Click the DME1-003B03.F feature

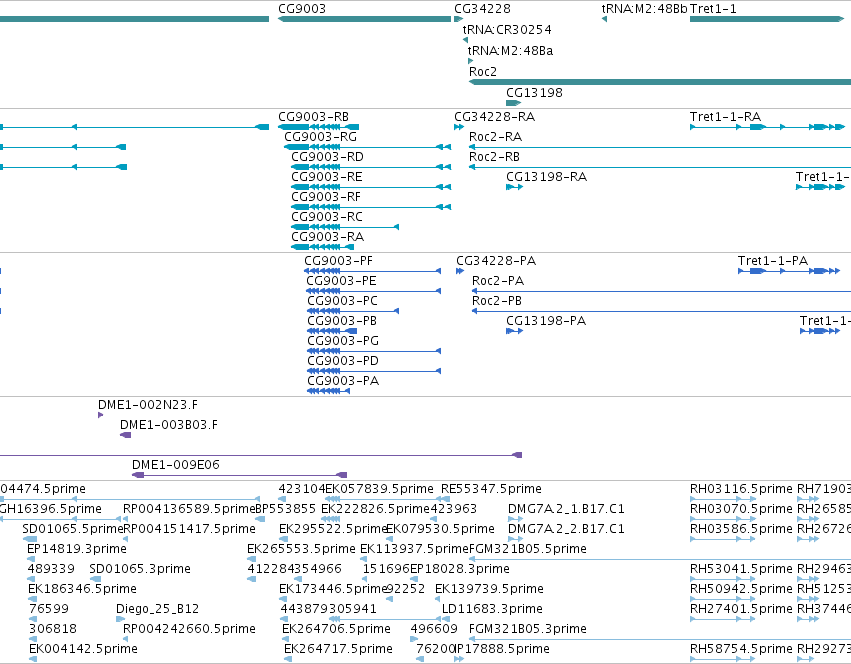point(125,435)
